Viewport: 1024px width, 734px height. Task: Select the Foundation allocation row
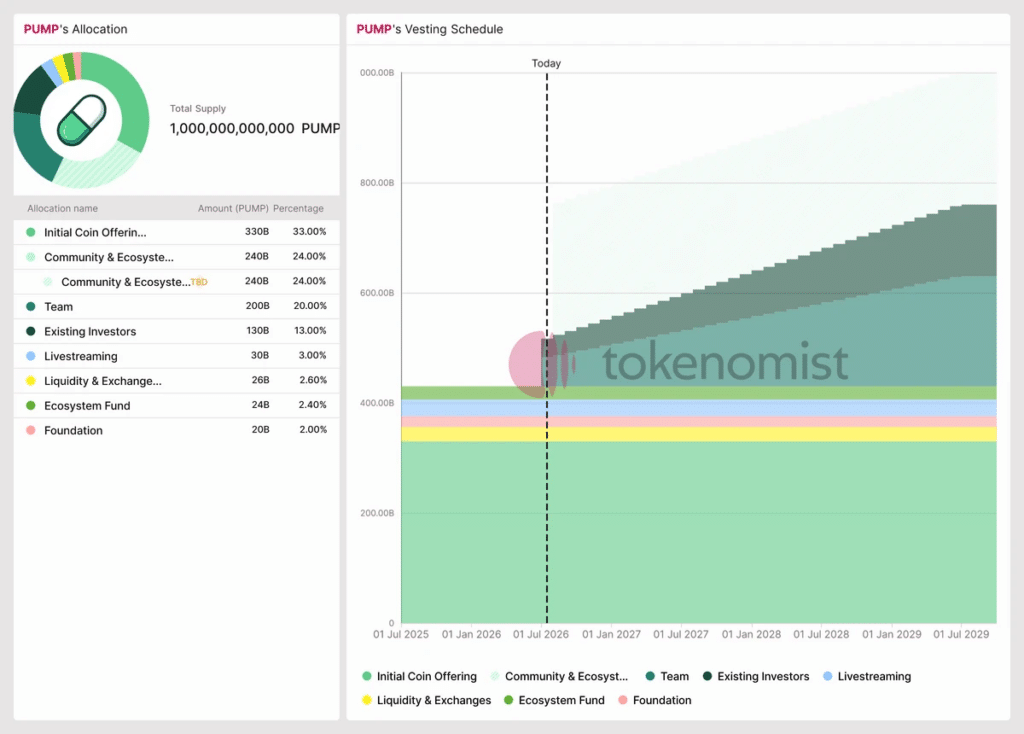click(176, 430)
